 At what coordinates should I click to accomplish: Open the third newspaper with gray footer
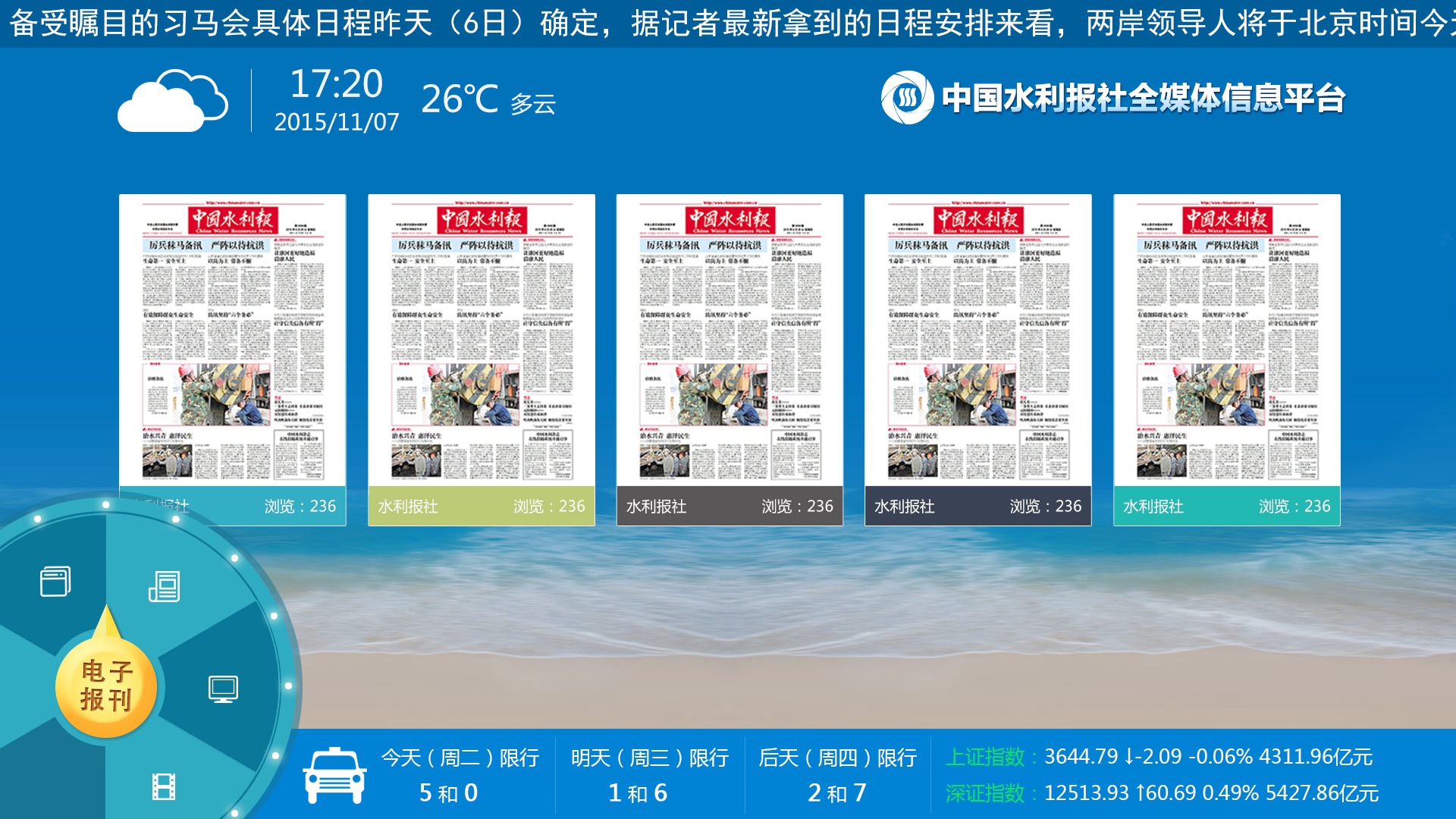tap(730, 341)
